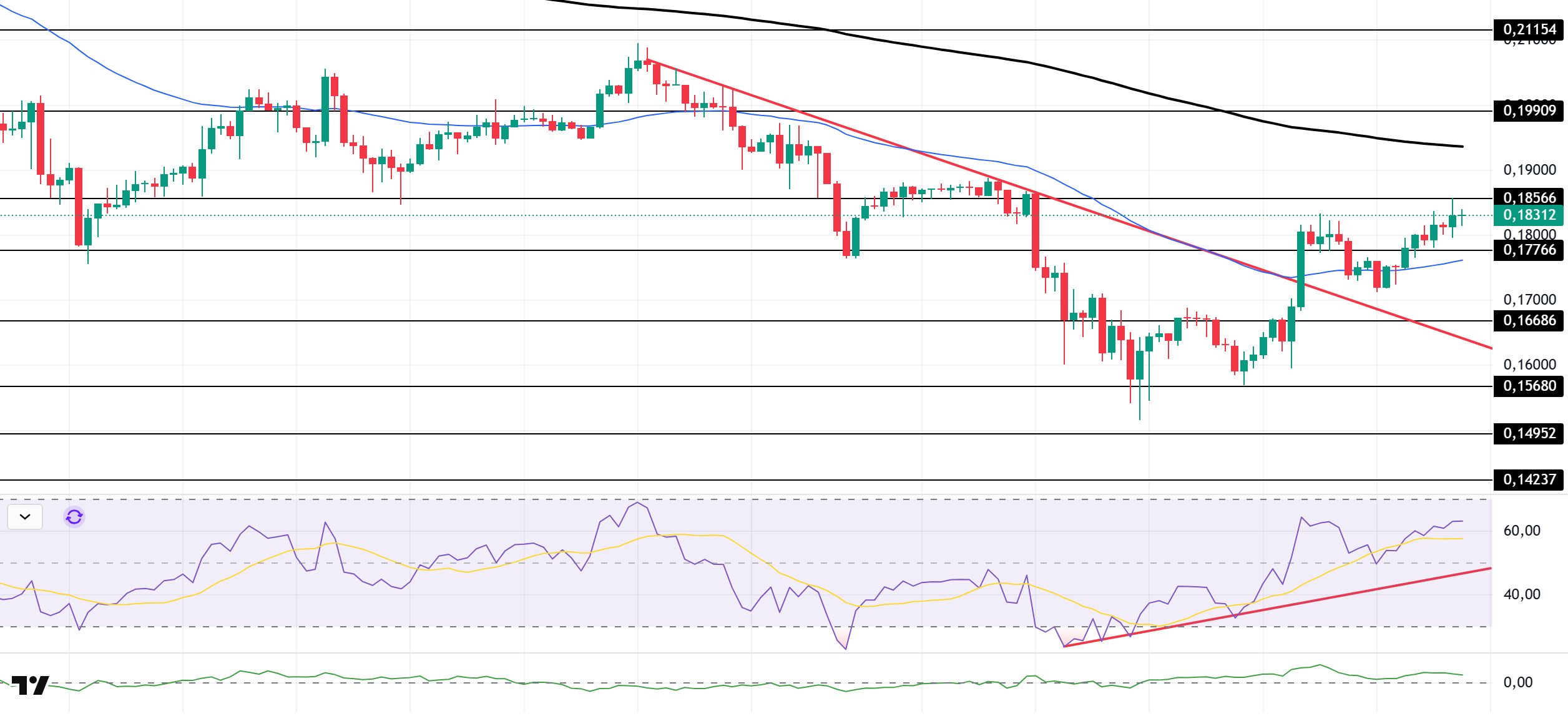Click the 60,00 RSI scale label
Image resolution: width=1568 pixels, height=721 pixels.
click(1521, 531)
